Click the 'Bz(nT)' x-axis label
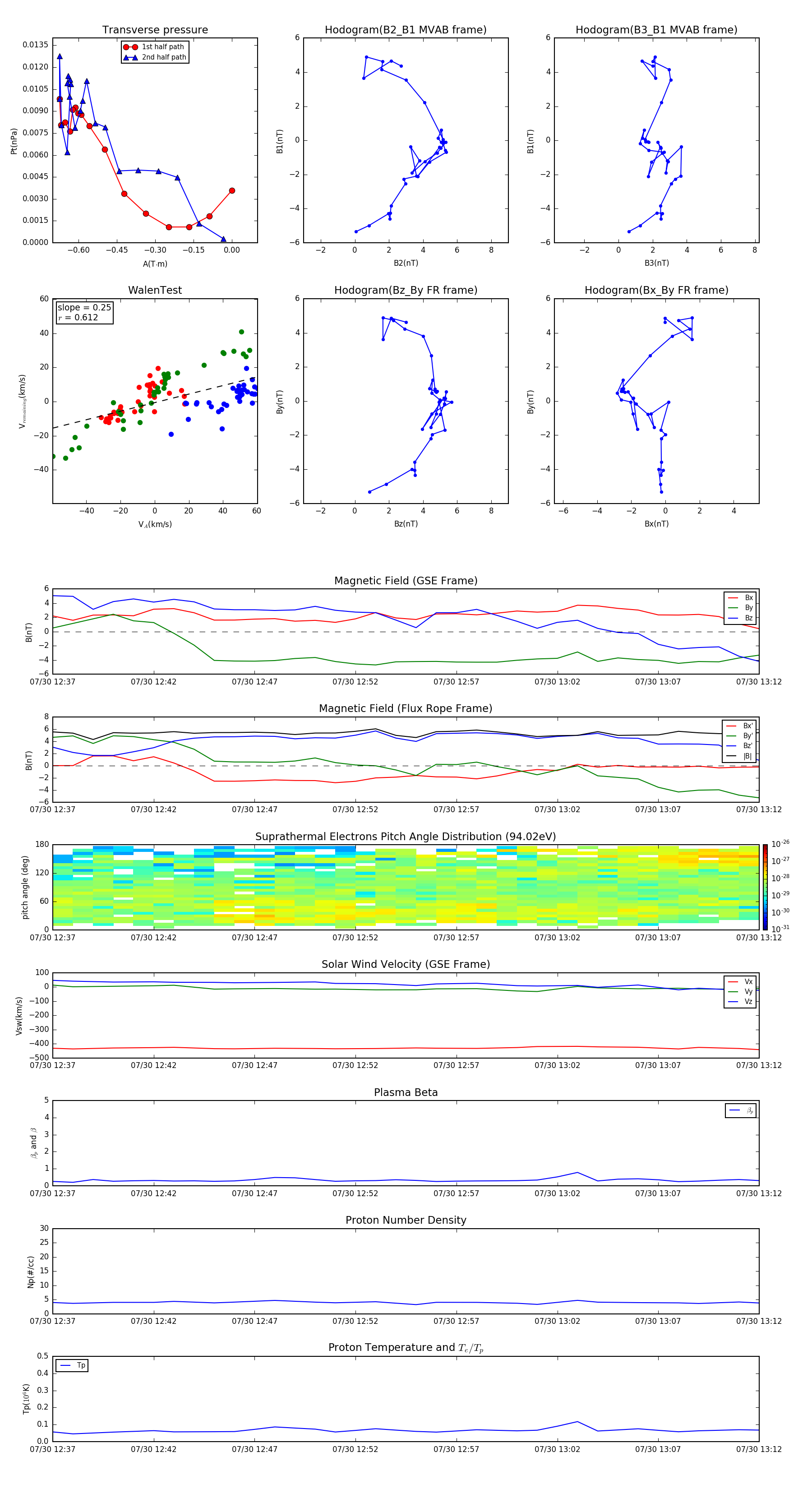 pos(406,524)
